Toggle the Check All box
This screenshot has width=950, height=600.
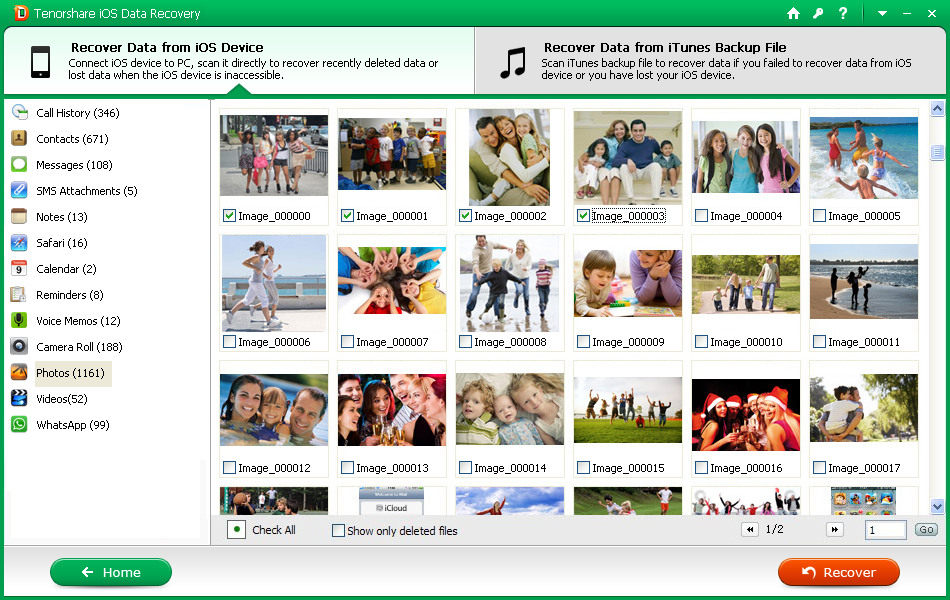point(236,530)
